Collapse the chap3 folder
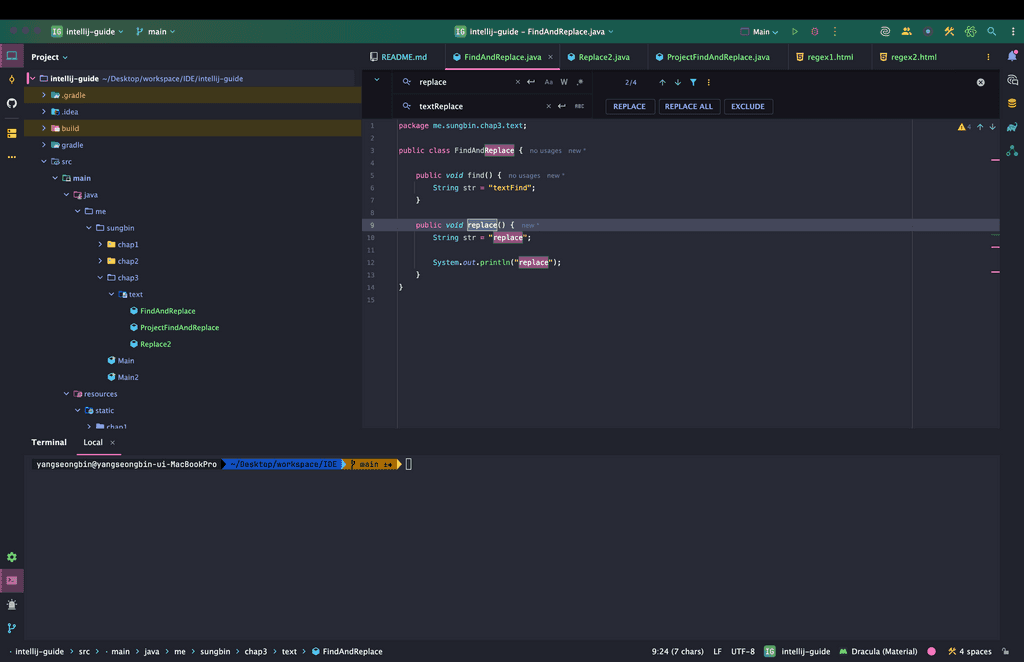Image resolution: width=1024 pixels, height=662 pixels. tap(100, 278)
